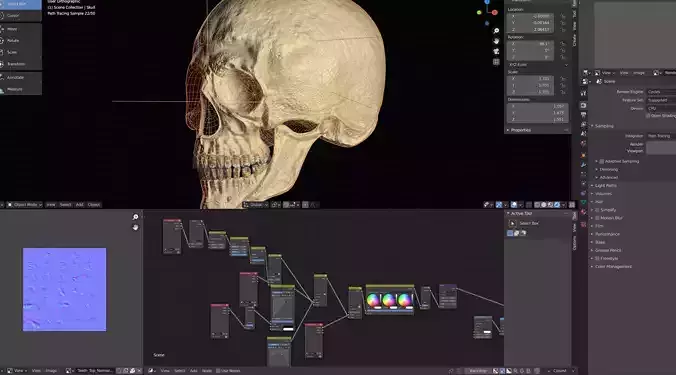Open node editor Add menu

pos(194,371)
